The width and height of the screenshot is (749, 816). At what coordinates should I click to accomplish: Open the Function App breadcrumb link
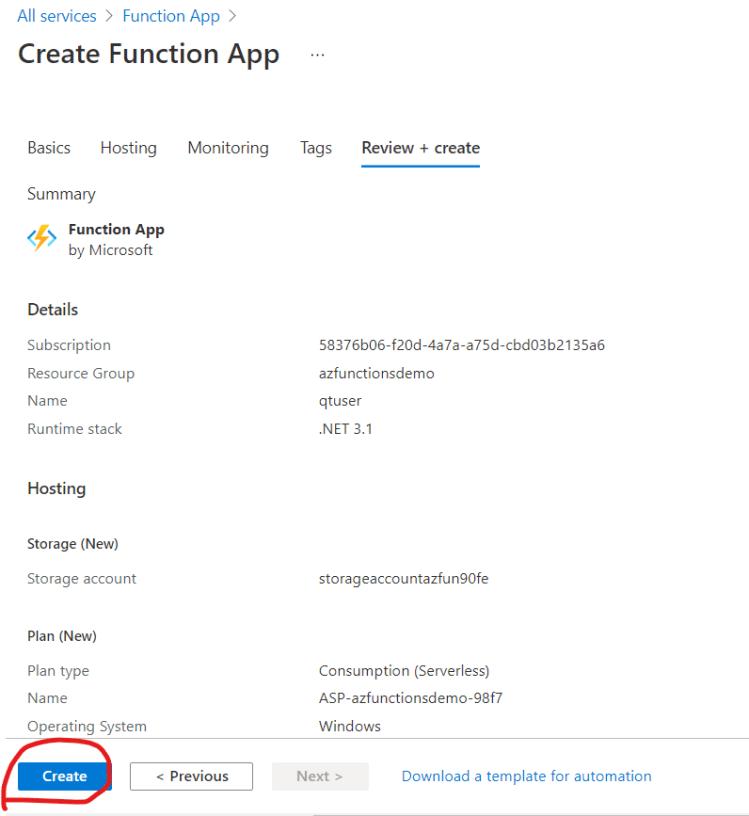[171, 16]
